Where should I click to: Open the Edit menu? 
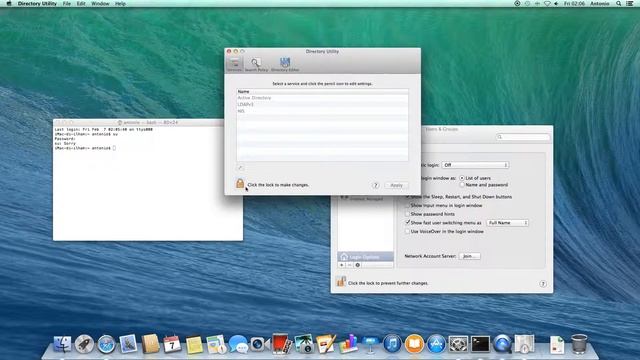(x=81, y=4)
